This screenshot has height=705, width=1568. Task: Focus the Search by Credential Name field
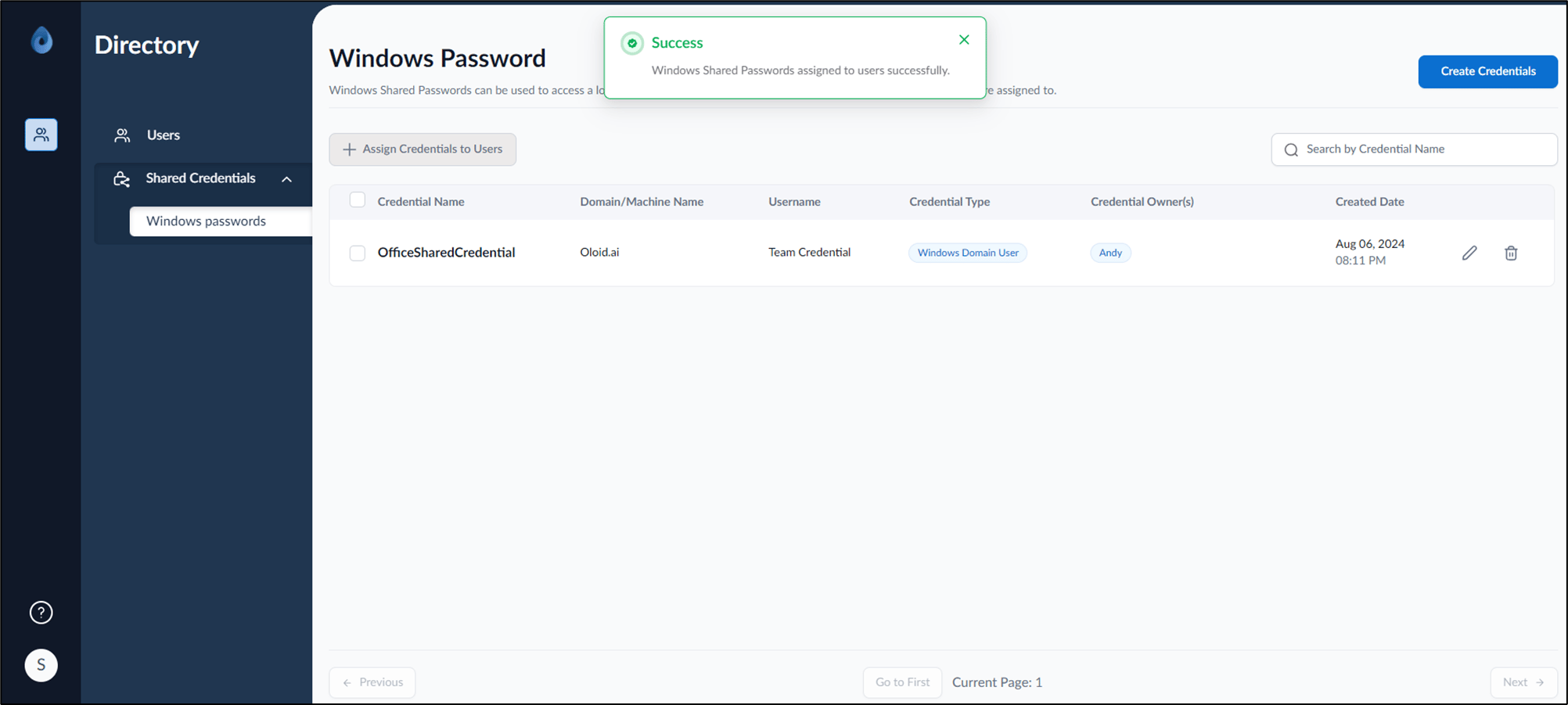(x=1414, y=149)
